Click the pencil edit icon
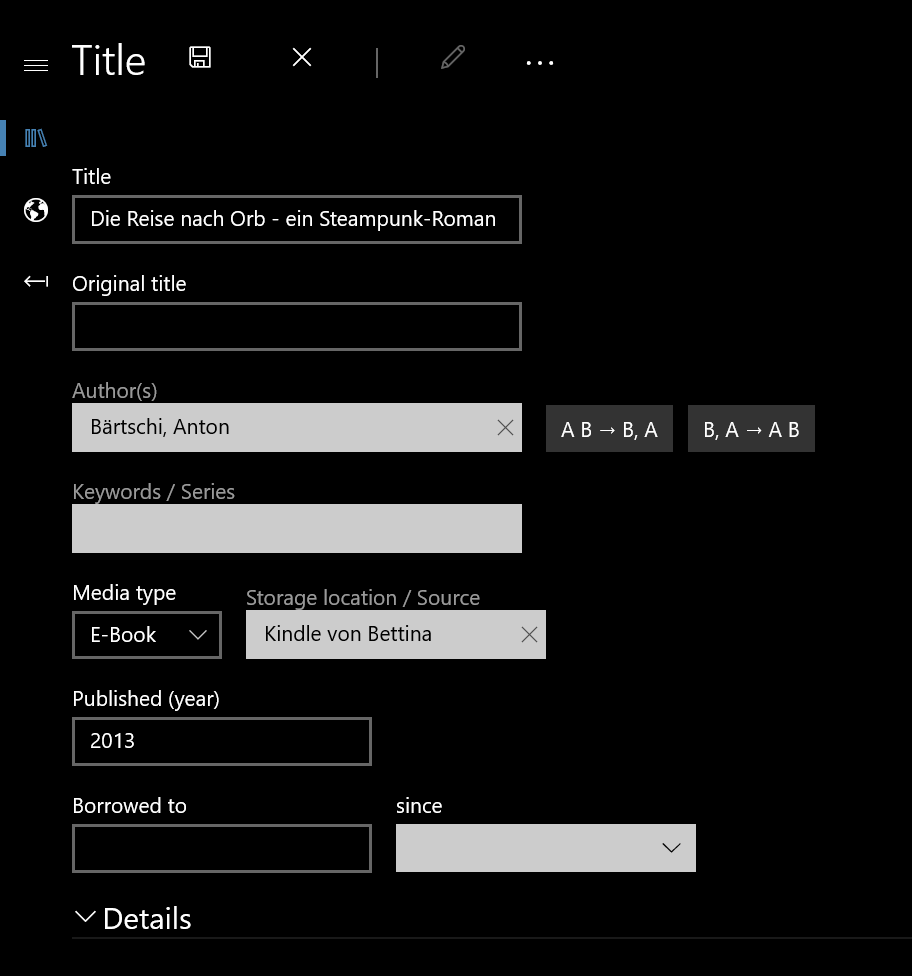This screenshot has height=976, width=912. [453, 57]
